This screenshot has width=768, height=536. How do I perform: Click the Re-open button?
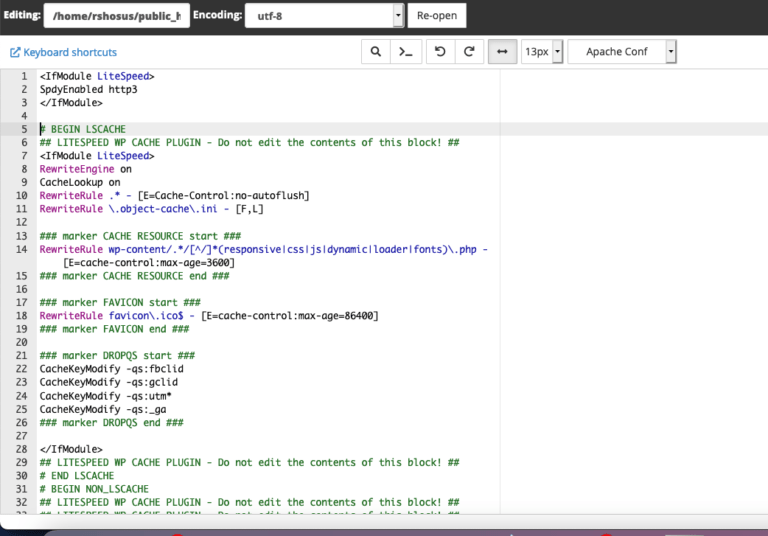point(437,16)
